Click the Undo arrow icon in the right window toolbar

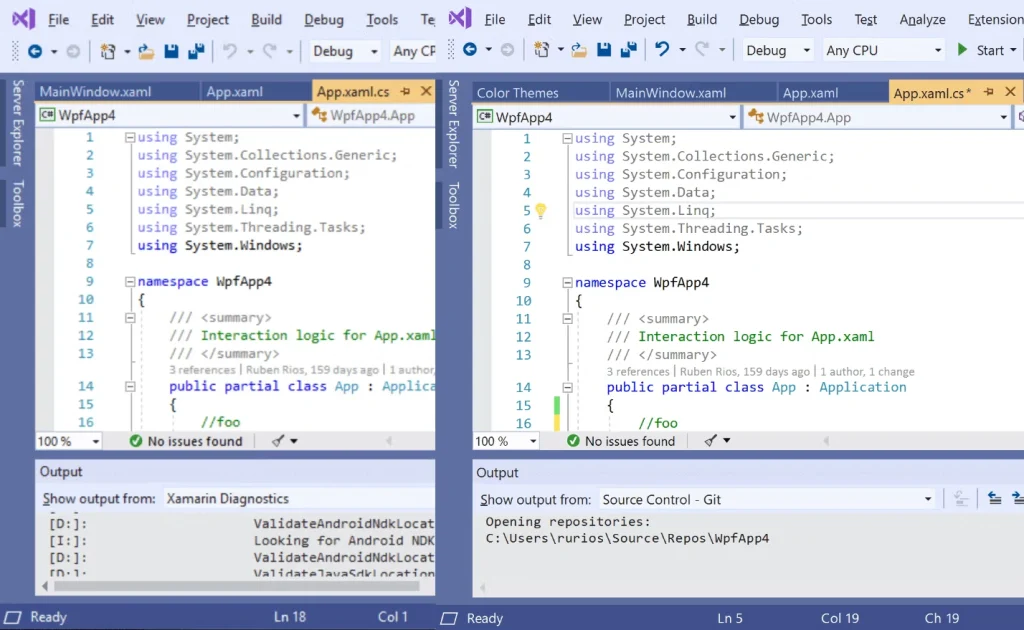click(662, 50)
